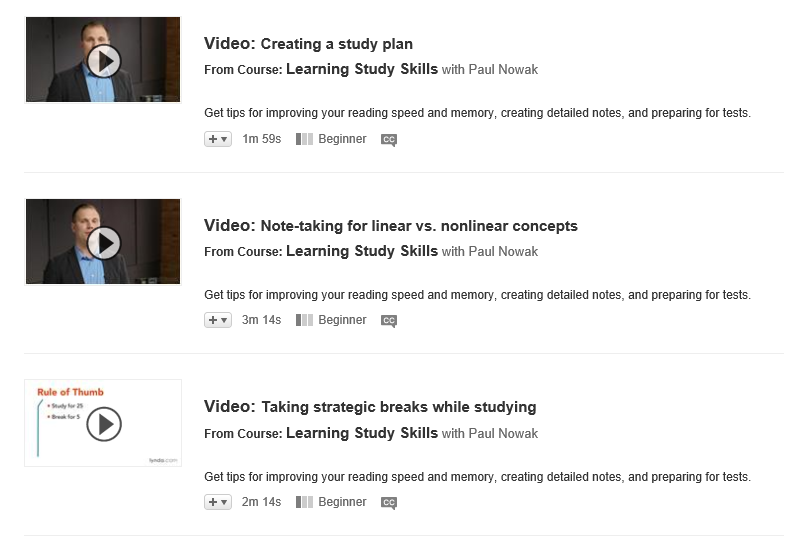
Task: Click Beginner level icon under Taking strategic breaks
Action: click(x=305, y=502)
